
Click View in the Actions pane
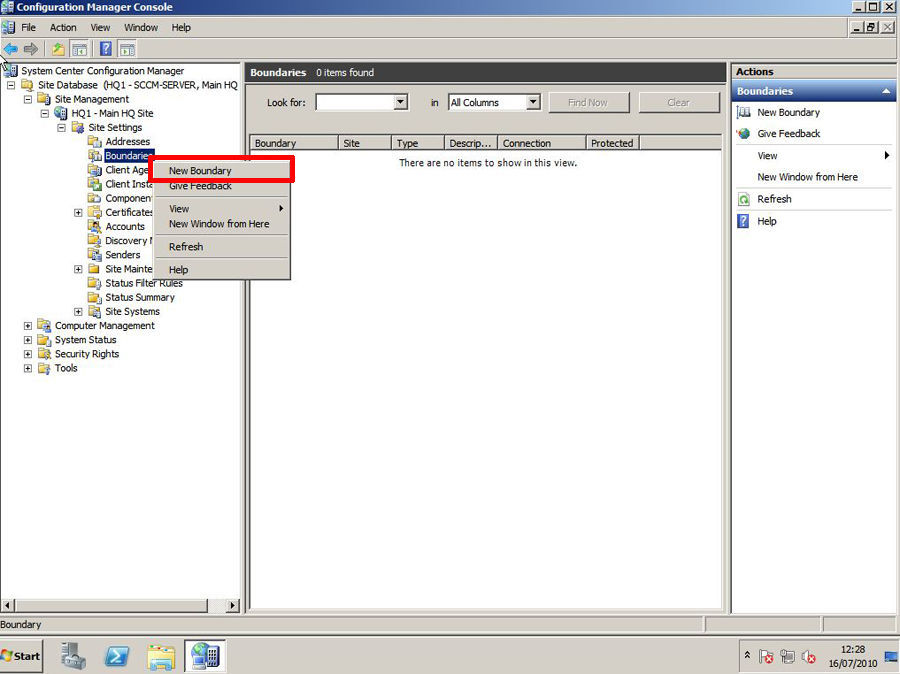(x=767, y=156)
